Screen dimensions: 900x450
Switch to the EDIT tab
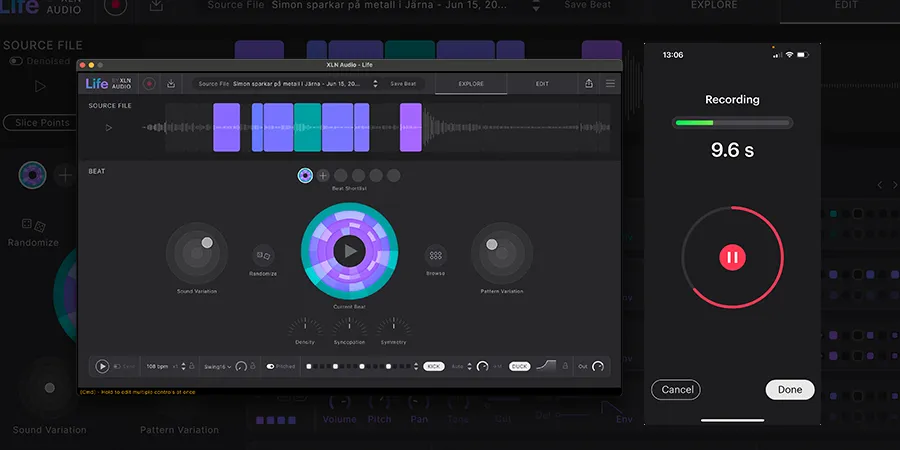pyautogui.click(x=542, y=84)
